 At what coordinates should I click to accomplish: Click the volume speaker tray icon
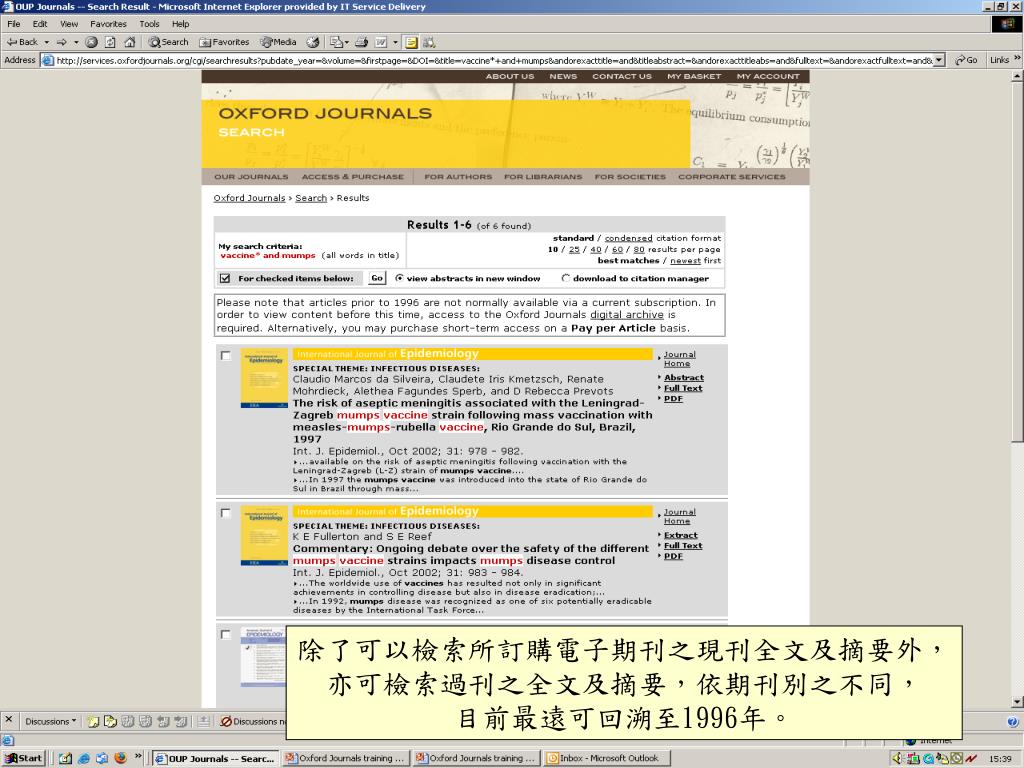(897, 758)
